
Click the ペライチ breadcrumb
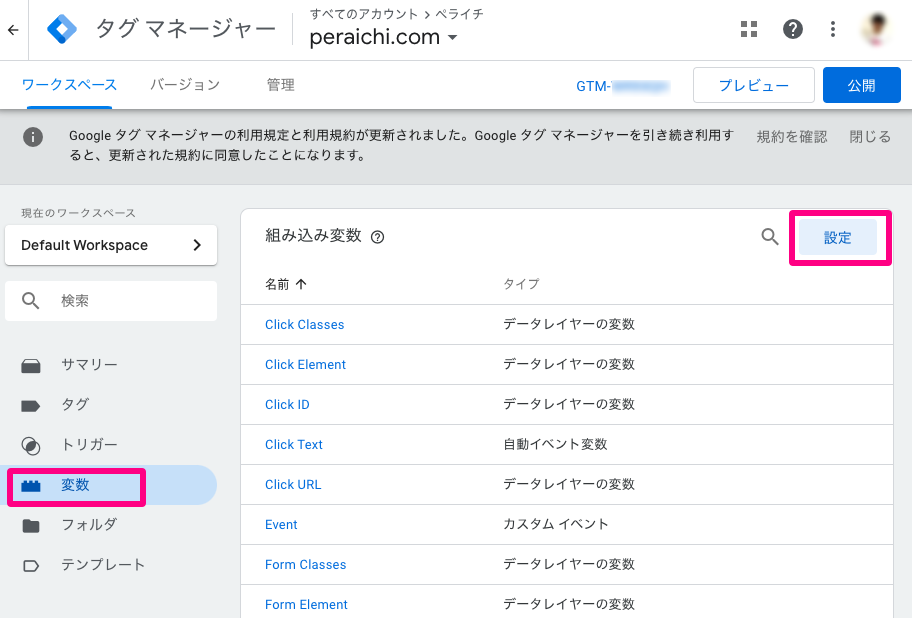(x=459, y=14)
